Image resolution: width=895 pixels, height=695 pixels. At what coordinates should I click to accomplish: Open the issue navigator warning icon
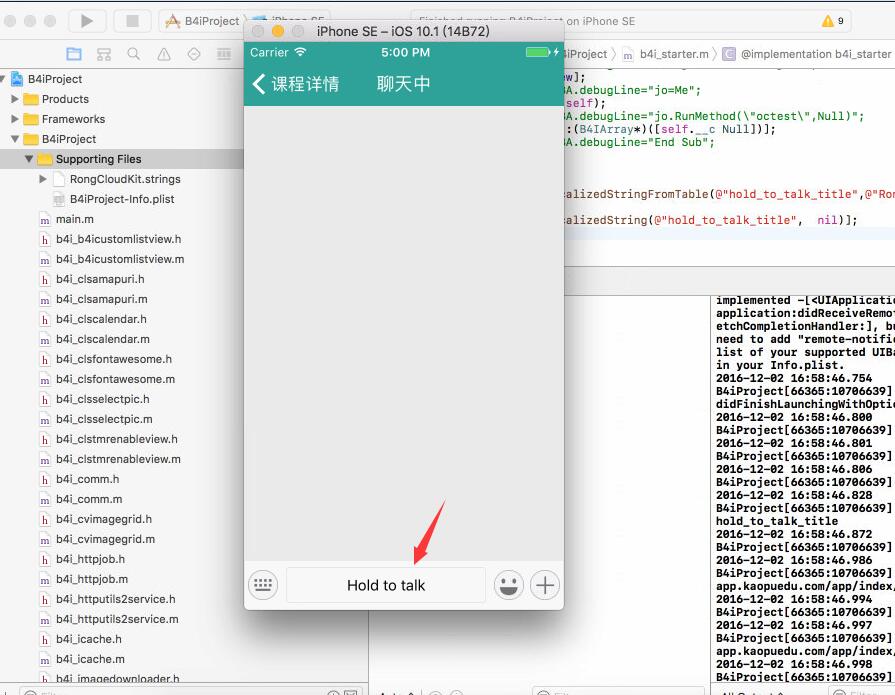click(164, 54)
